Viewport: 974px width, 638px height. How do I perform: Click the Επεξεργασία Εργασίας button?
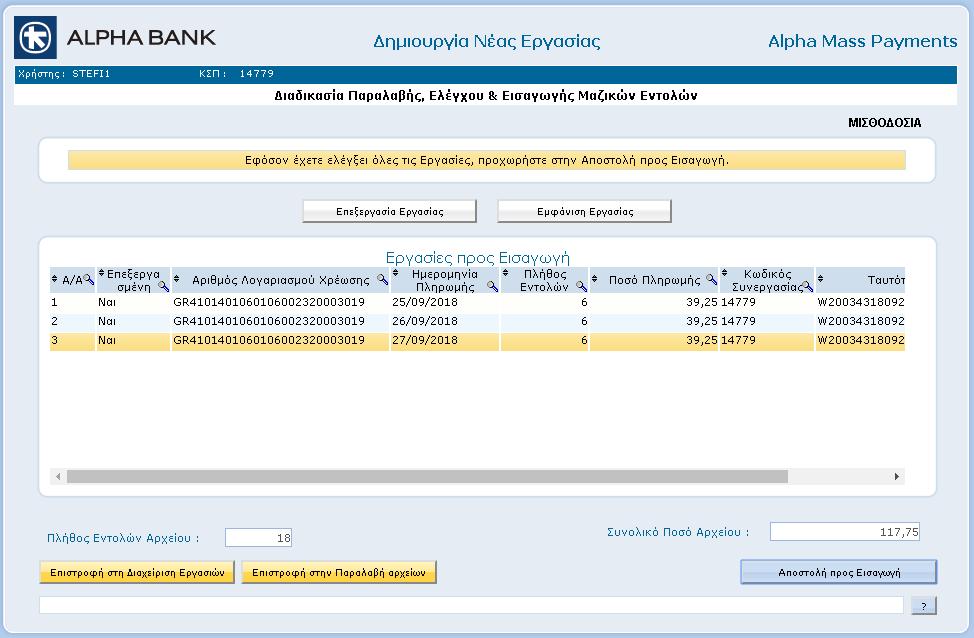(389, 211)
